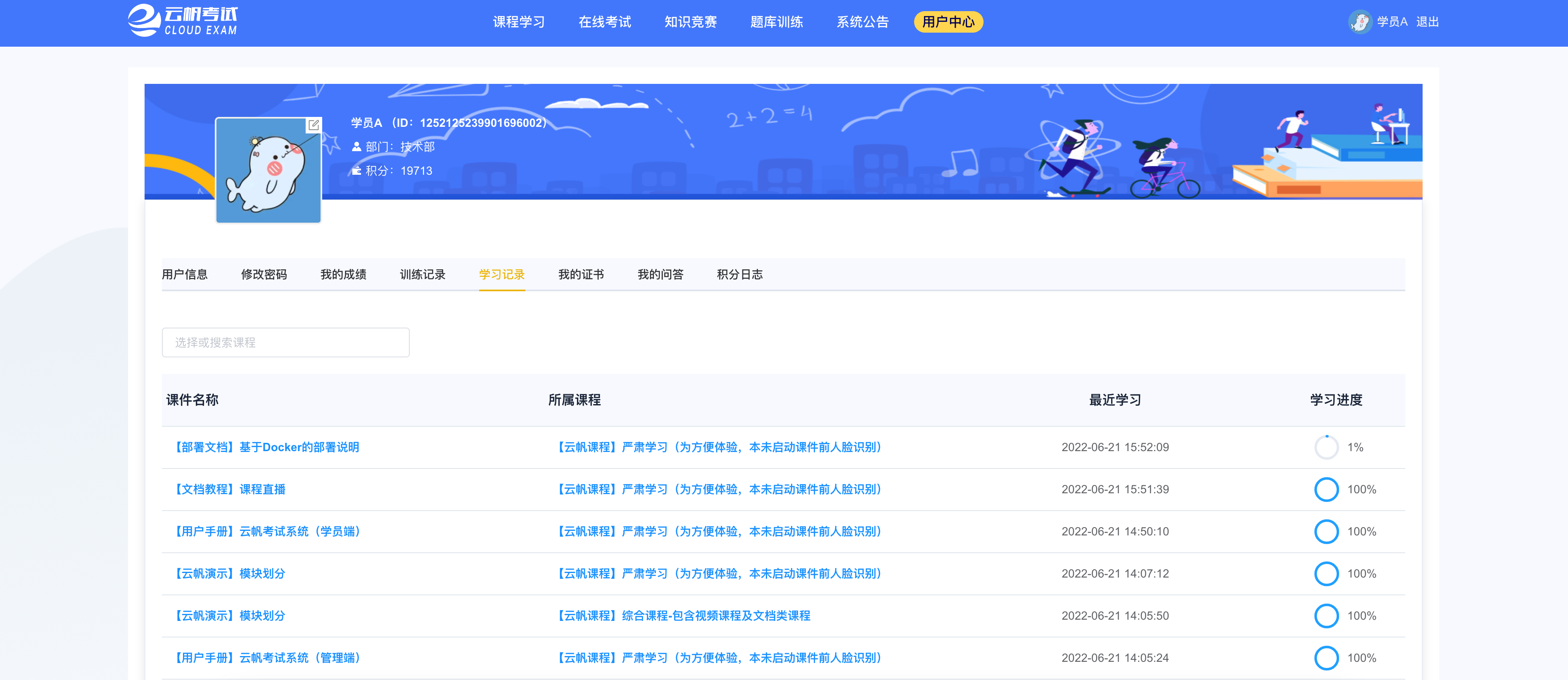The height and width of the screenshot is (680, 1568).
Task: Open 【用户手册】云帆考试系统（管理端） courseware
Action: coord(268,657)
